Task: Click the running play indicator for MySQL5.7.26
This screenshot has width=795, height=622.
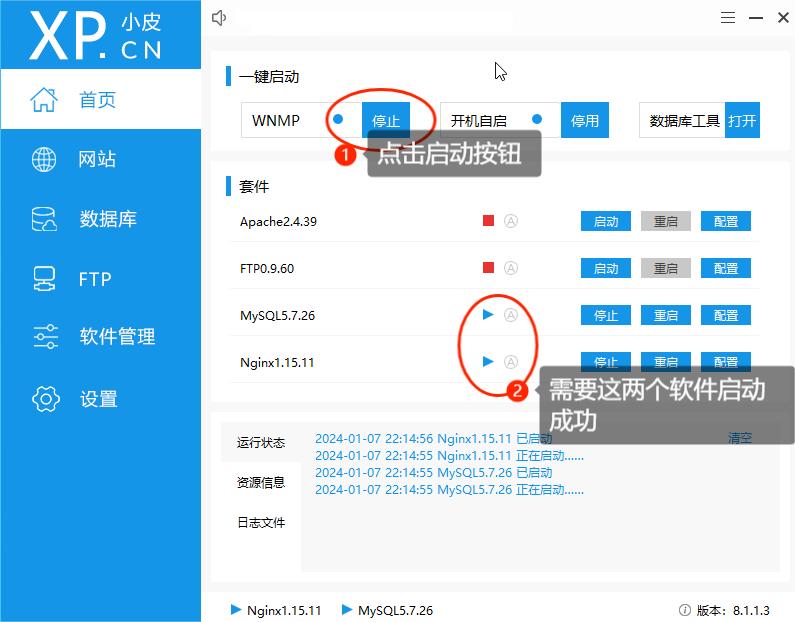Action: pyautogui.click(x=488, y=314)
